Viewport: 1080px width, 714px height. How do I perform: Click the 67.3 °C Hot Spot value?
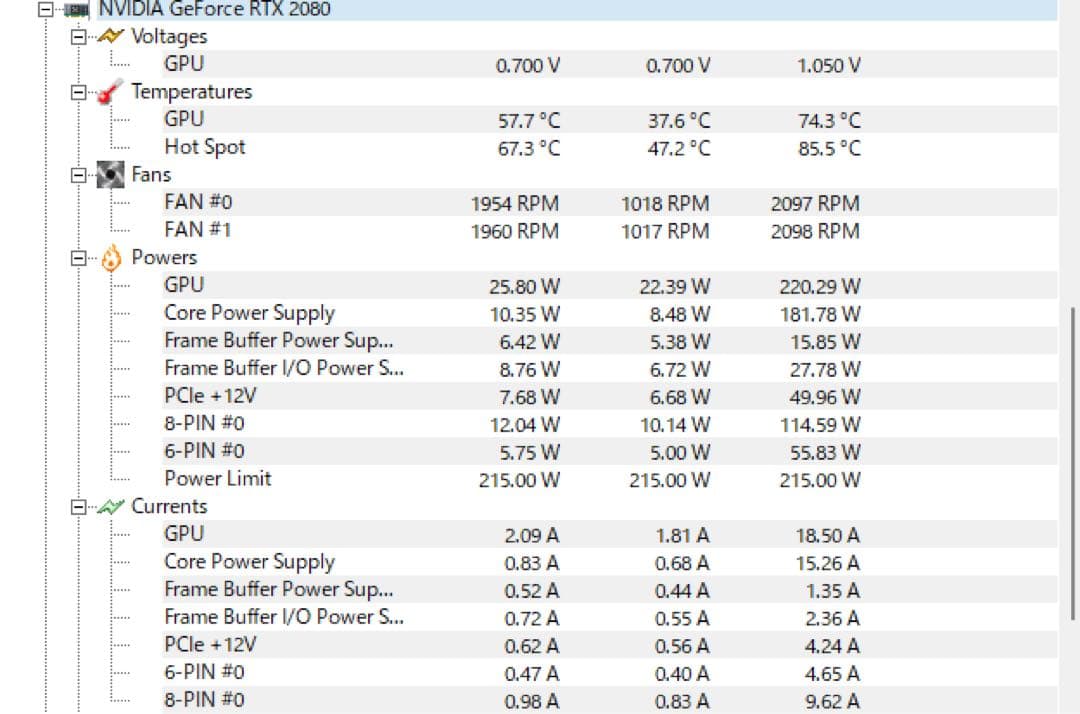(x=529, y=148)
